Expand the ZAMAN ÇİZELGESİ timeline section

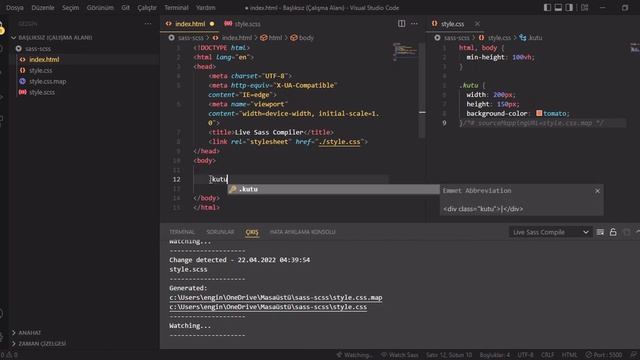coord(42,344)
